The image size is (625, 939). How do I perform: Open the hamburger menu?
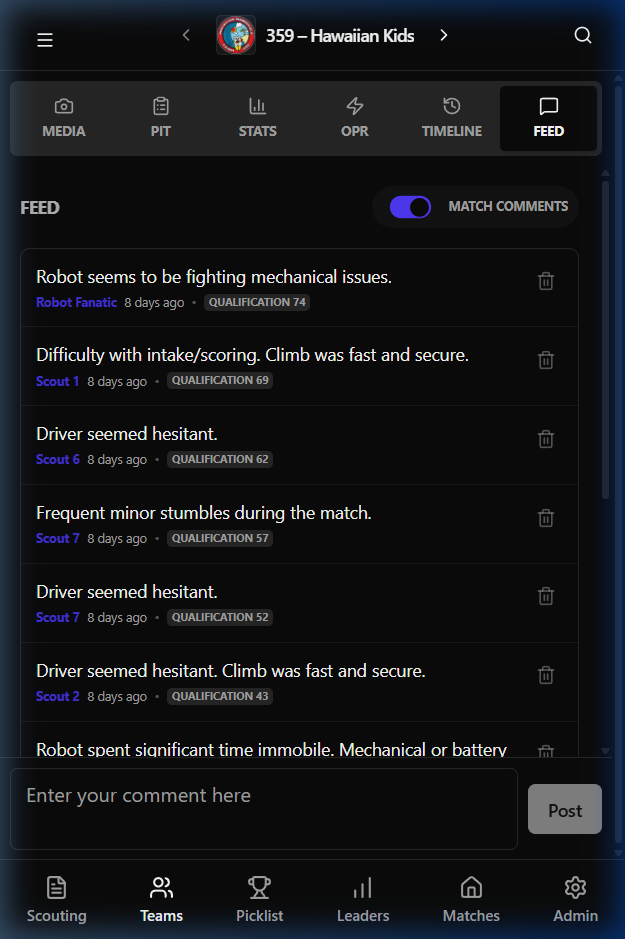click(44, 39)
